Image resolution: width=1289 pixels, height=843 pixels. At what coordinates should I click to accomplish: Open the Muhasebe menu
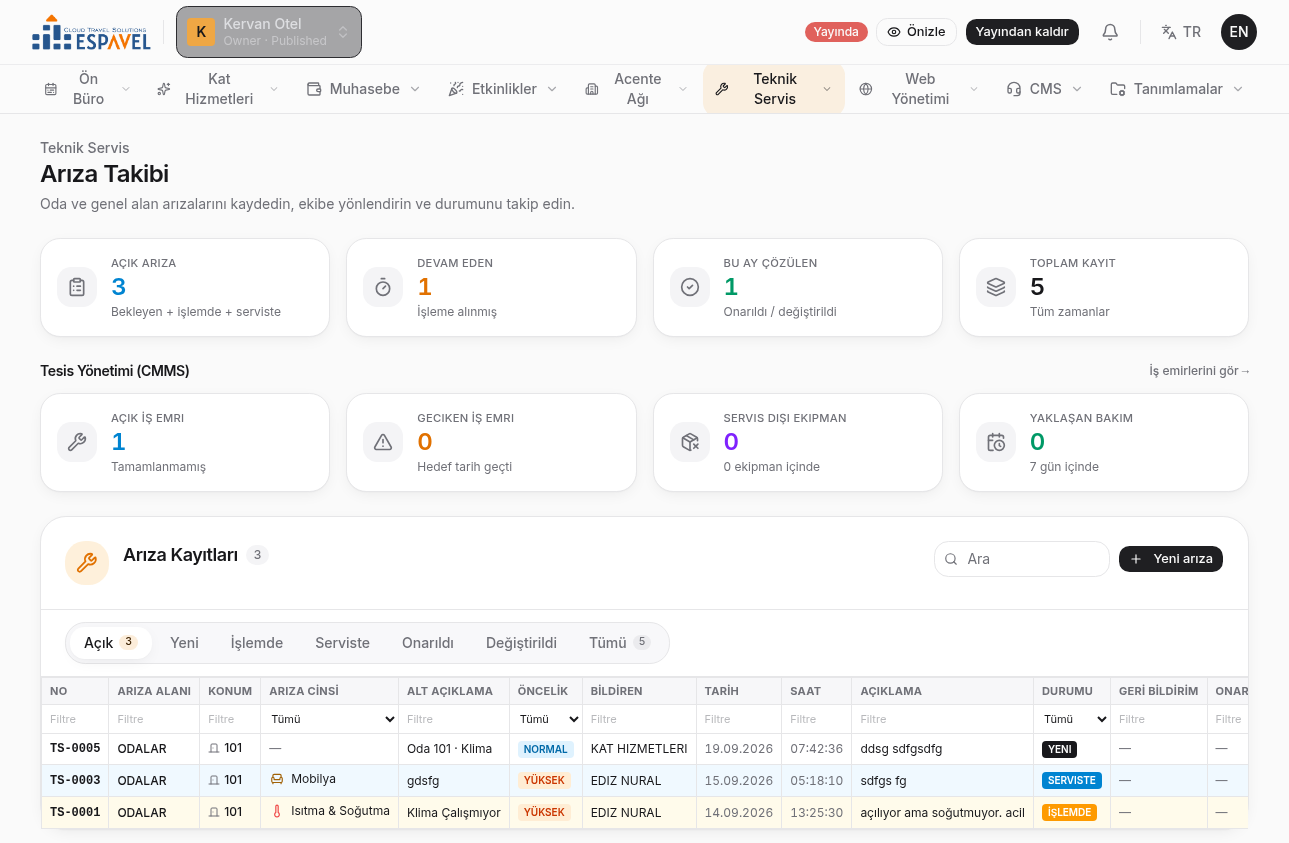(364, 89)
